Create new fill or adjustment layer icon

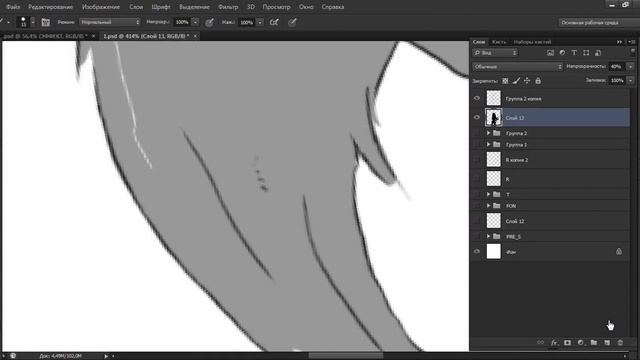[x=580, y=342]
